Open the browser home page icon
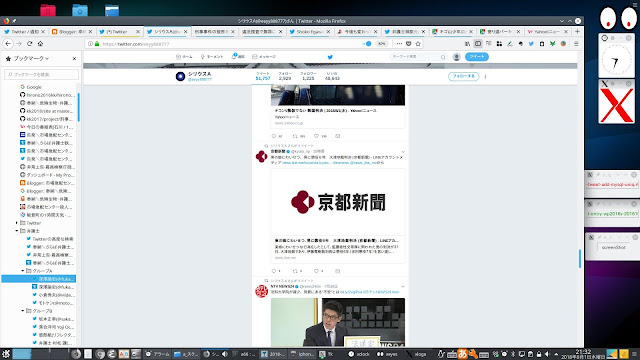Screen dimensions: 640x360 [x=40, y=44]
